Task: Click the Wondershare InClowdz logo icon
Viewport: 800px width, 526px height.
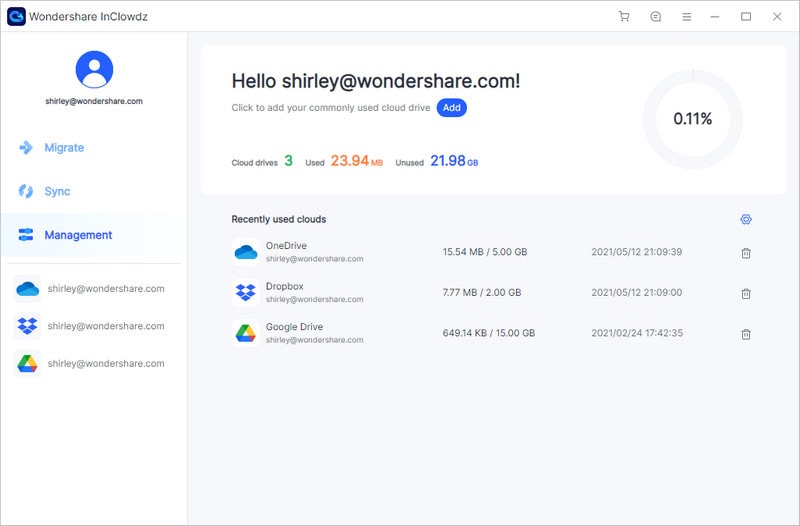Action: coord(16,16)
